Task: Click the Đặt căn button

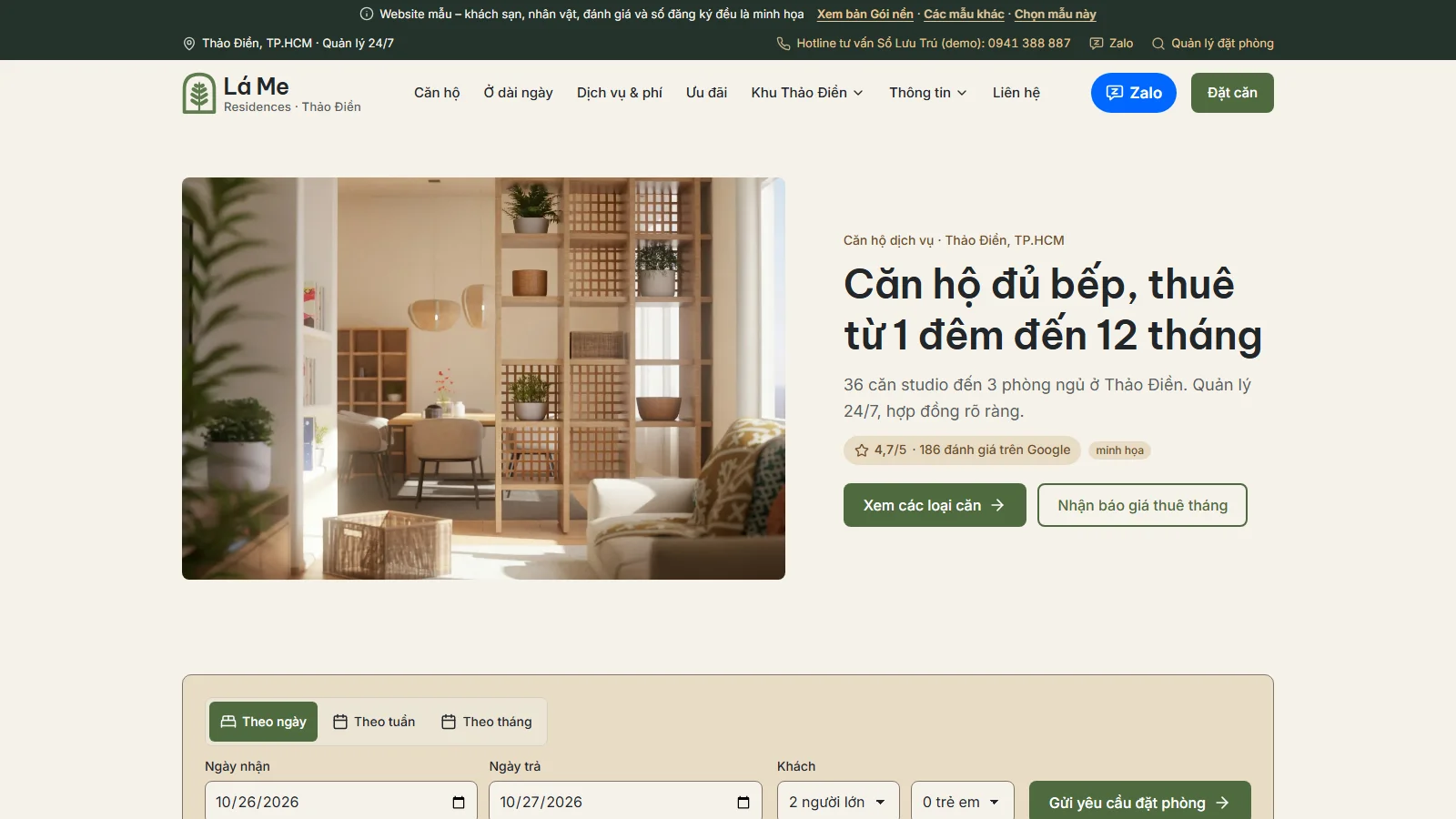Action: point(1232,93)
